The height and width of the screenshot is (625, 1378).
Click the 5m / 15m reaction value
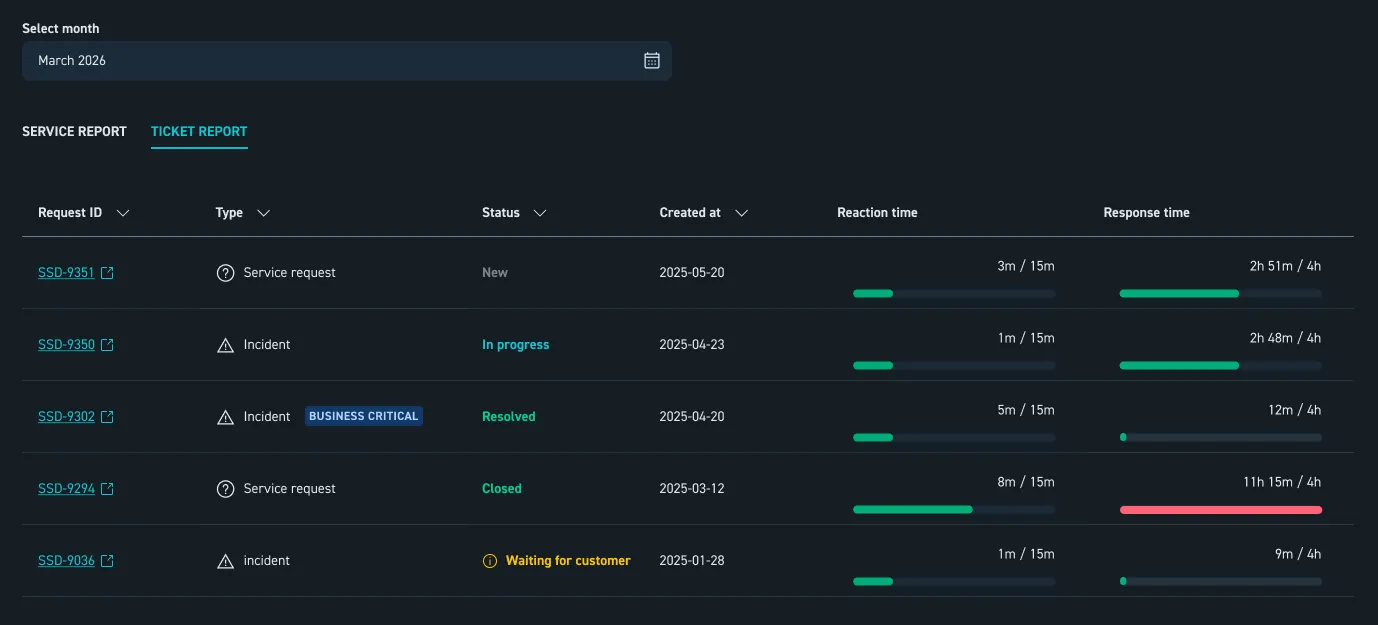pos(1026,410)
